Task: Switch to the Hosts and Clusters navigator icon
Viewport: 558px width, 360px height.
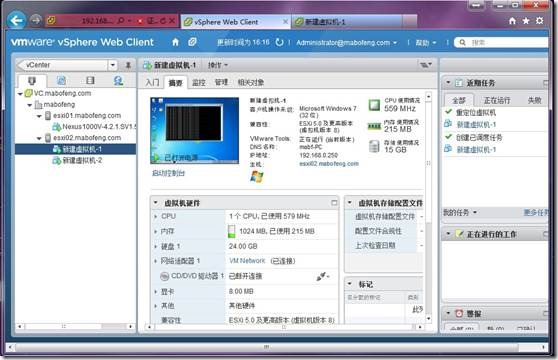Action: coord(32,81)
